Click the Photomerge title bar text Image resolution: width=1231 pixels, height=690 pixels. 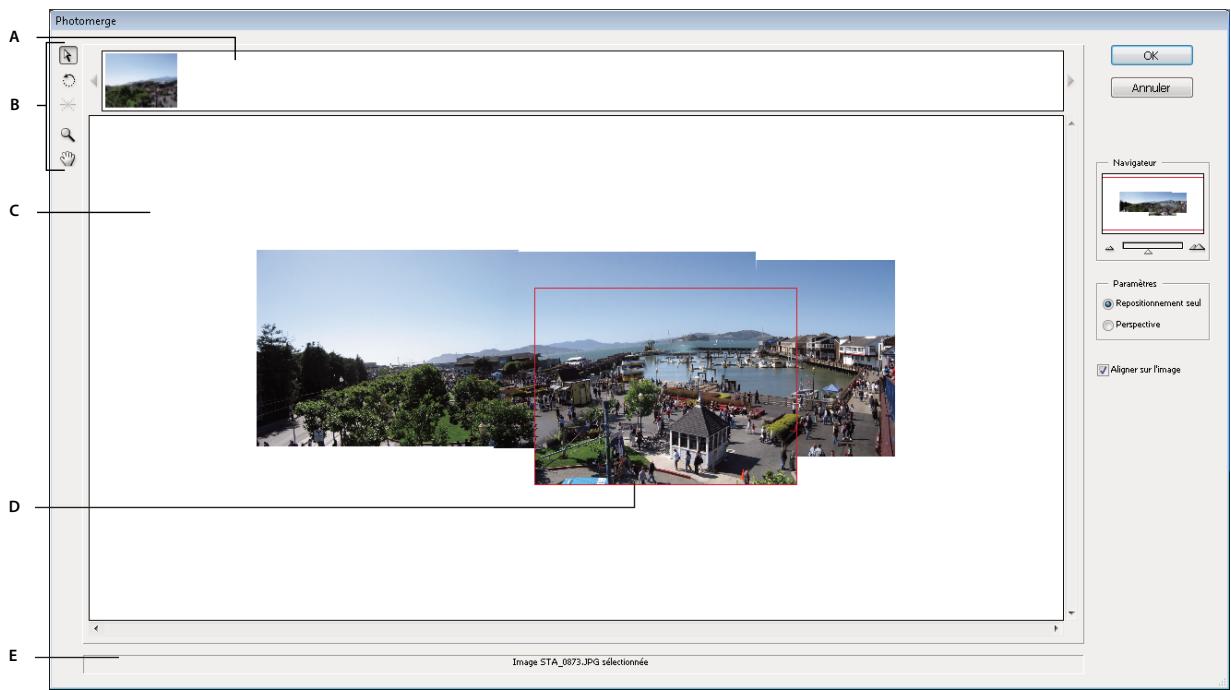coord(84,20)
